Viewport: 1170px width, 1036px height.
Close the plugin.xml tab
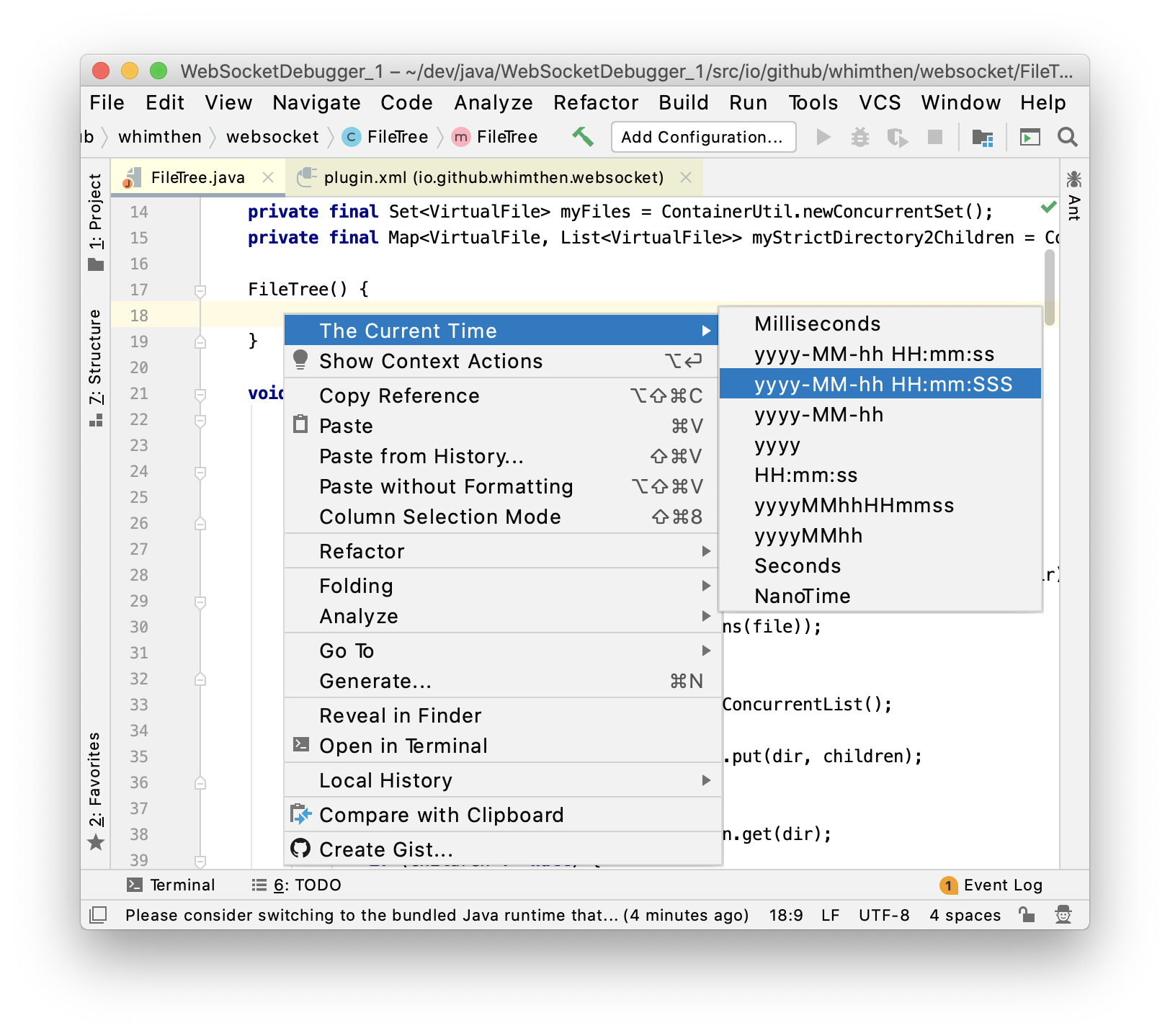[x=686, y=177]
